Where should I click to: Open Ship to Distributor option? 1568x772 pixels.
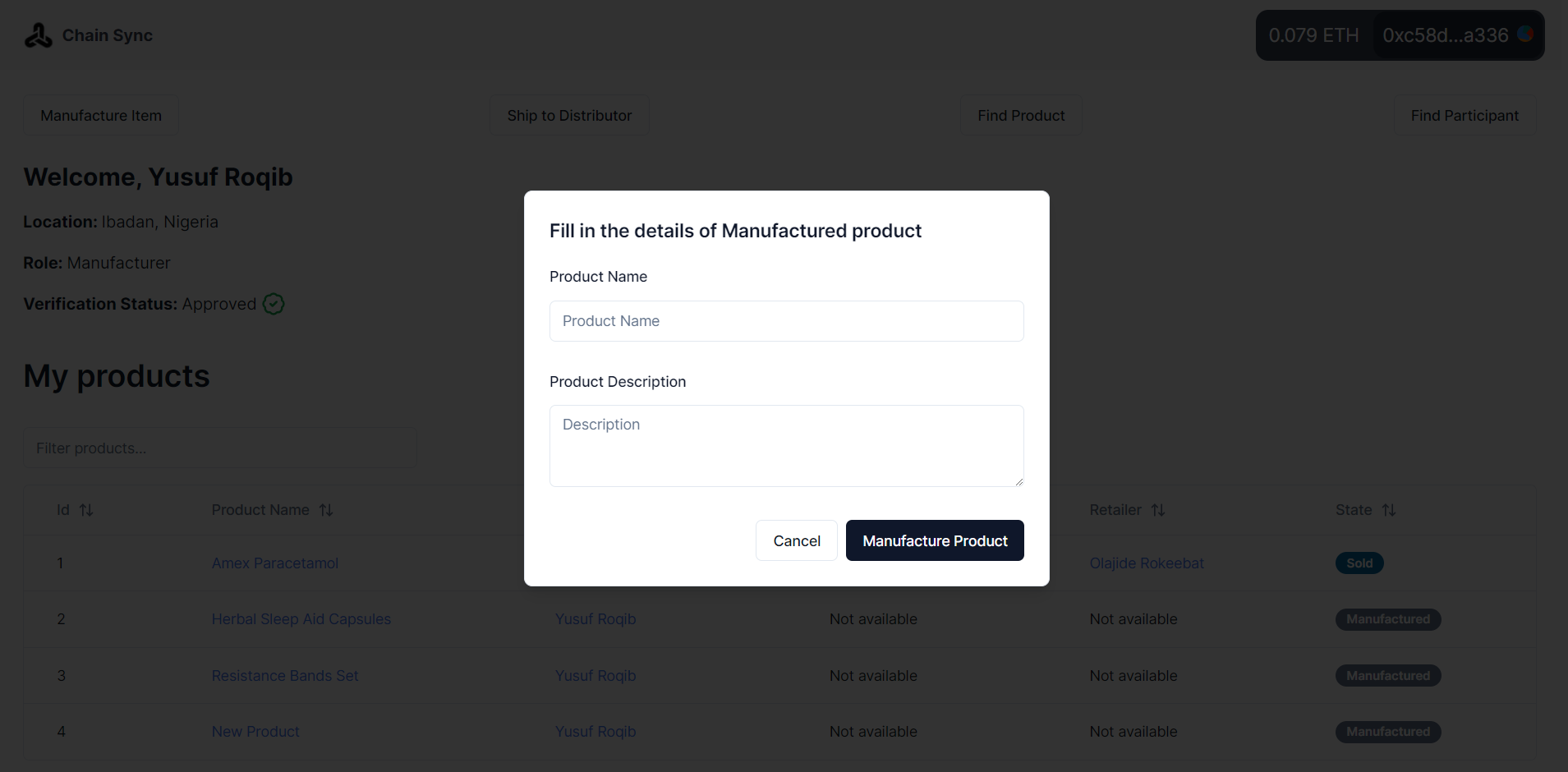coord(569,116)
